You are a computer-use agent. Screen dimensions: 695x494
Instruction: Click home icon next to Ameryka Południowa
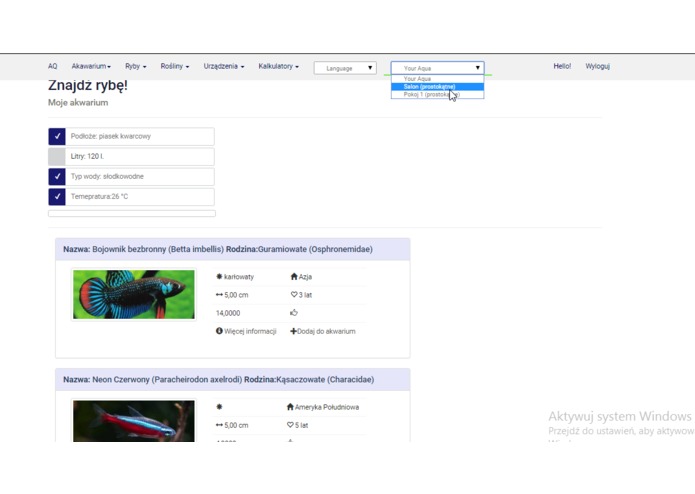click(x=290, y=407)
